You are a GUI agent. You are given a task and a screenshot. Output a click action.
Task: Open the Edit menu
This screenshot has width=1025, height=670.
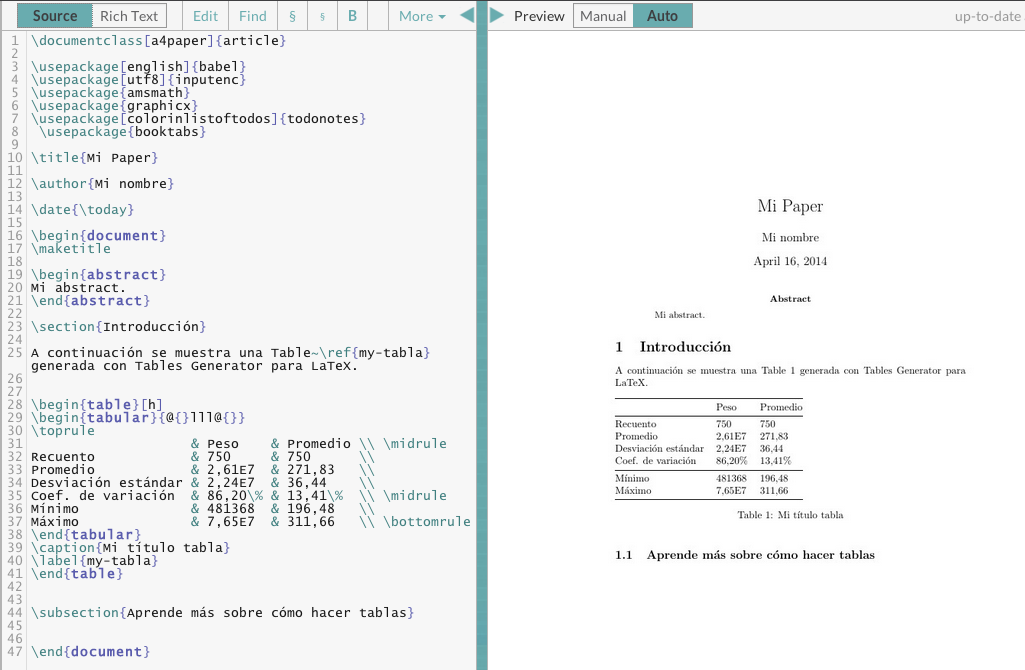pos(205,16)
